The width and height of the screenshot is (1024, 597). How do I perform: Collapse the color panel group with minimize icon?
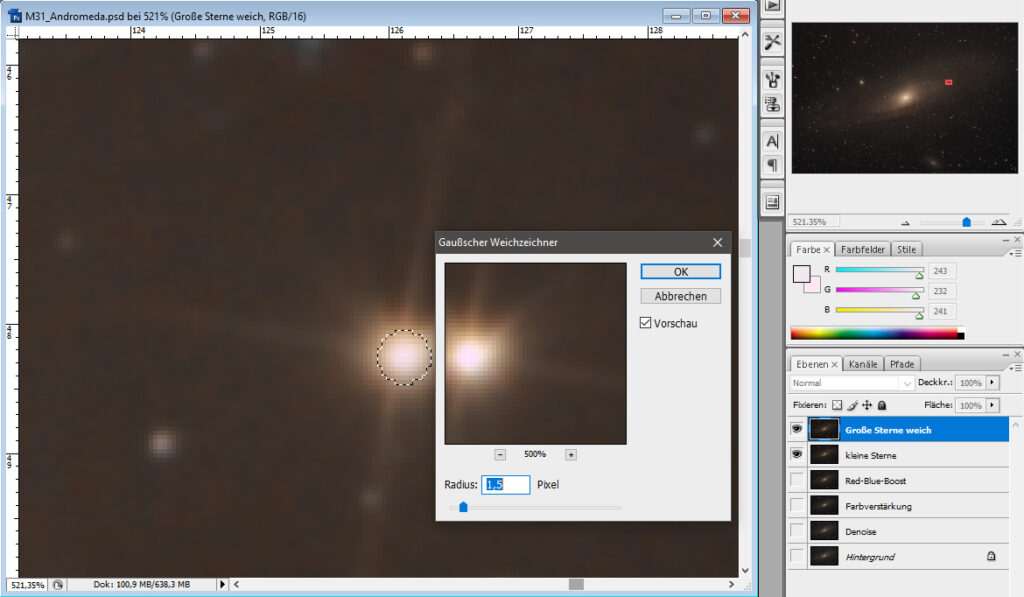tap(1006, 240)
